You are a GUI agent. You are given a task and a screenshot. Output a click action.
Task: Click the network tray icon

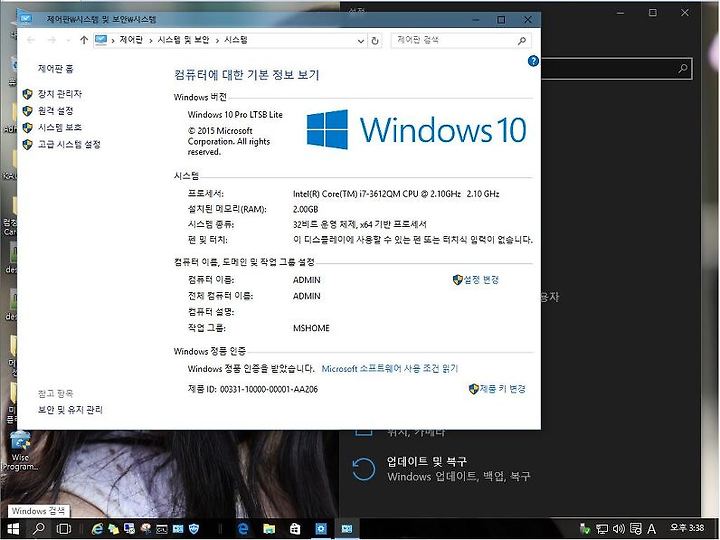pyautogui.click(x=602, y=529)
